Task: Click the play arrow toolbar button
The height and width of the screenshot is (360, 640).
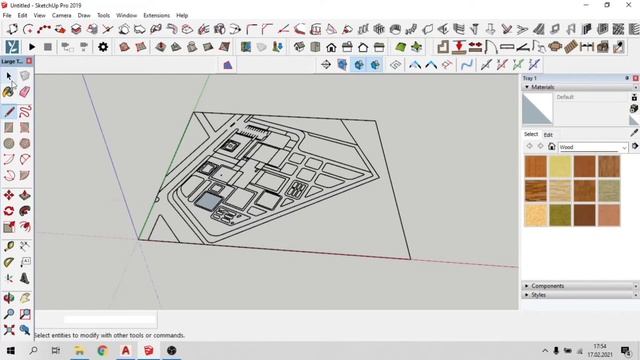Action: tap(32, 47)
